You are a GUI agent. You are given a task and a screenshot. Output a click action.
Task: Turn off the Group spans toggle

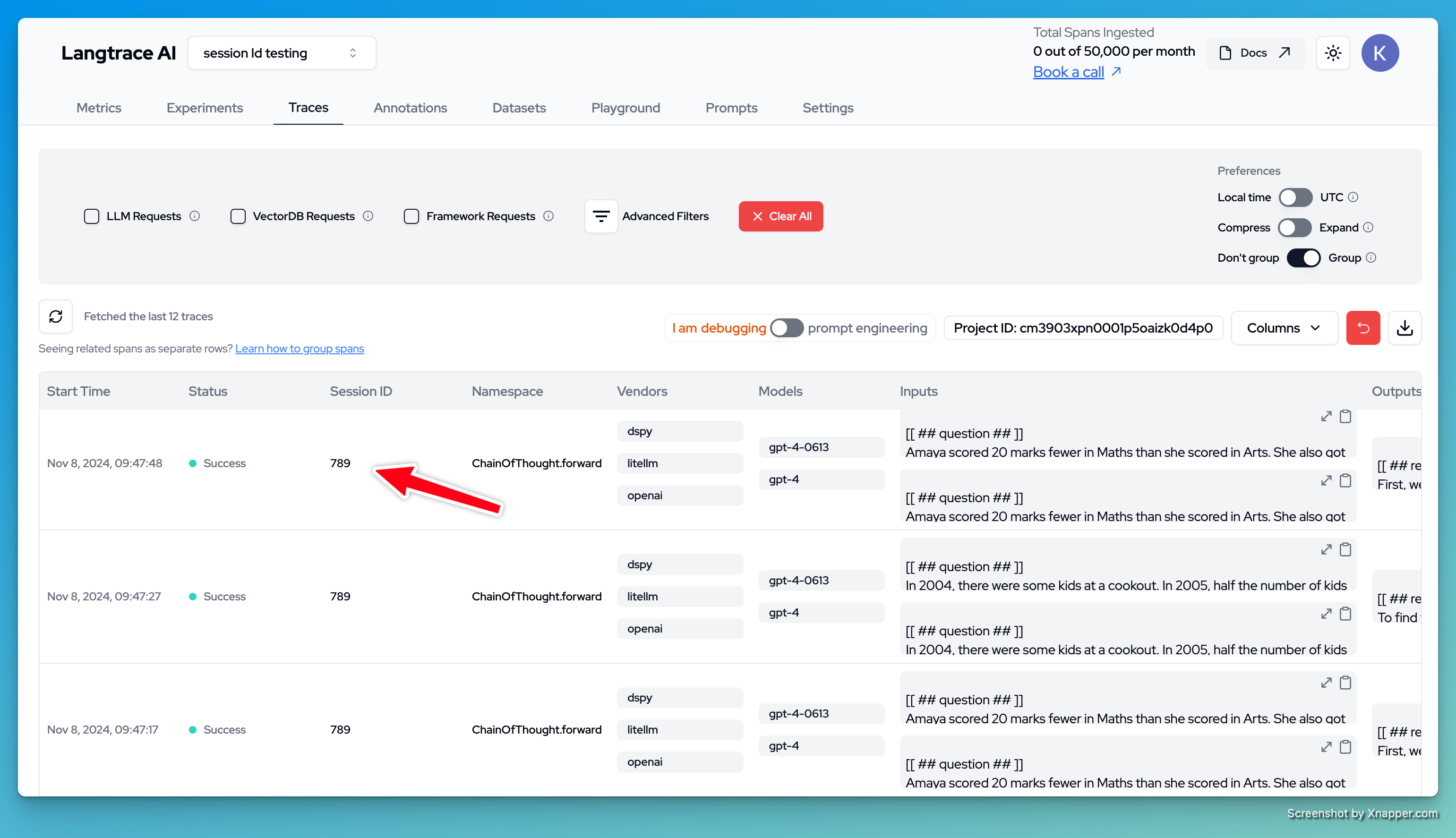(x=1303, y=258)
